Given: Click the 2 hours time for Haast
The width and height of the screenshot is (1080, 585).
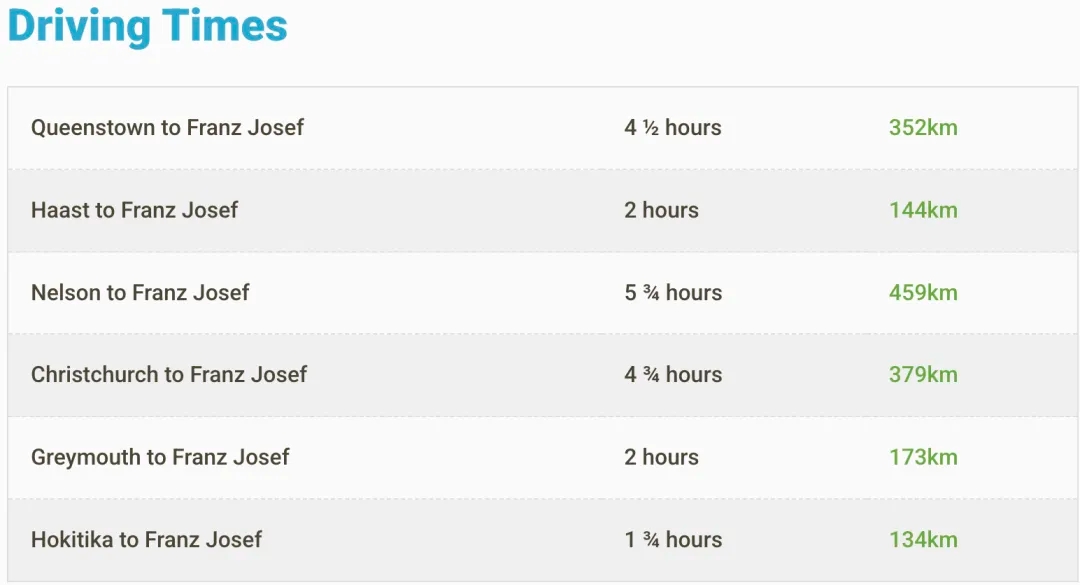Looking at the screenshot, I should 661,209.
